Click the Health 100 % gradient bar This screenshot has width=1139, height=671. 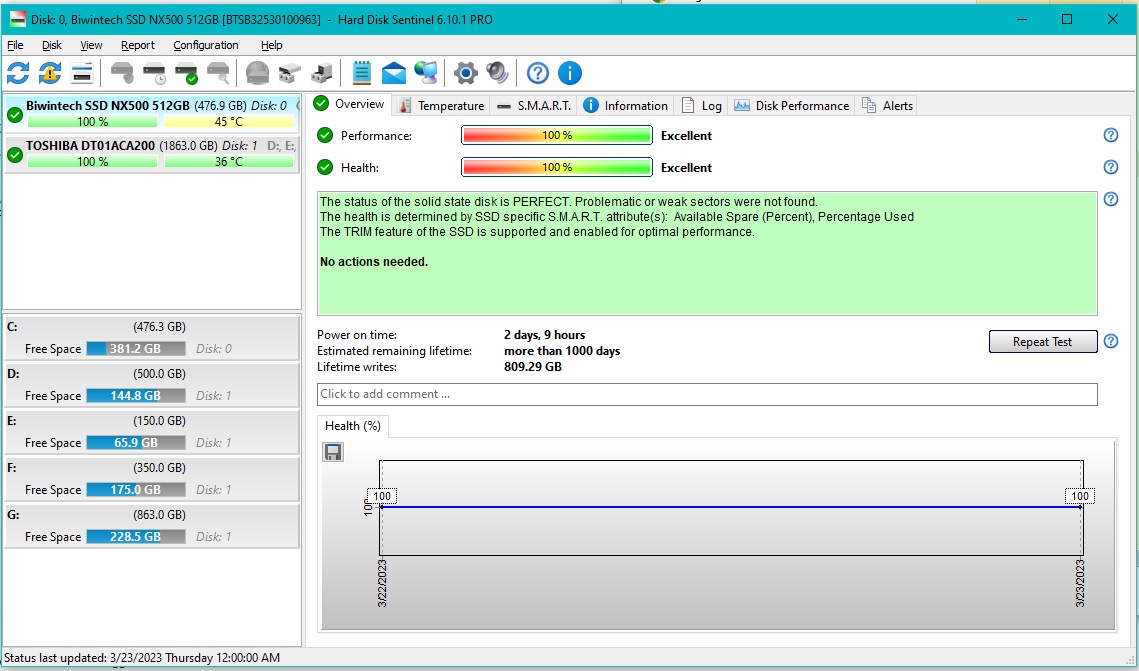[556, 168]
